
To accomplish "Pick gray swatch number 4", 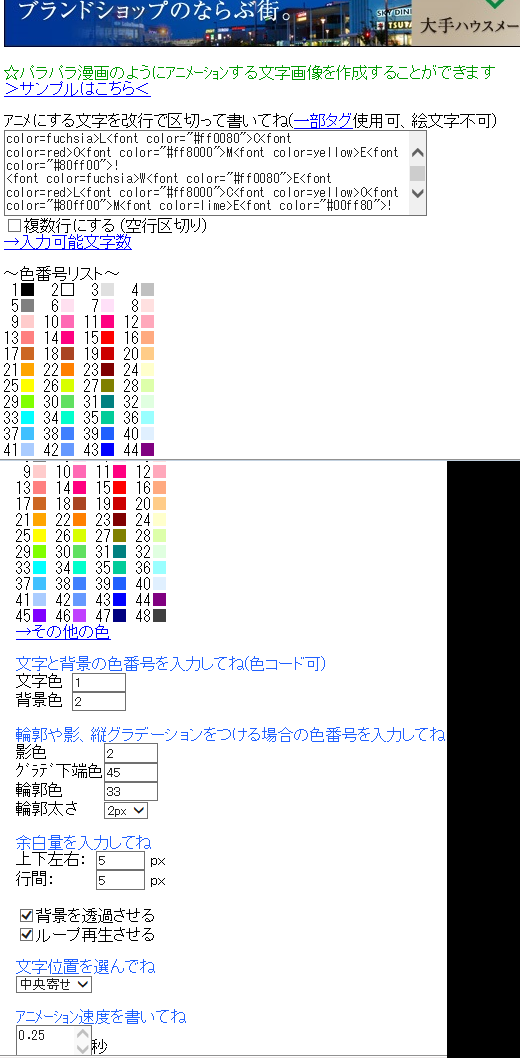I will pyautogui.click(x=148, y=289).
